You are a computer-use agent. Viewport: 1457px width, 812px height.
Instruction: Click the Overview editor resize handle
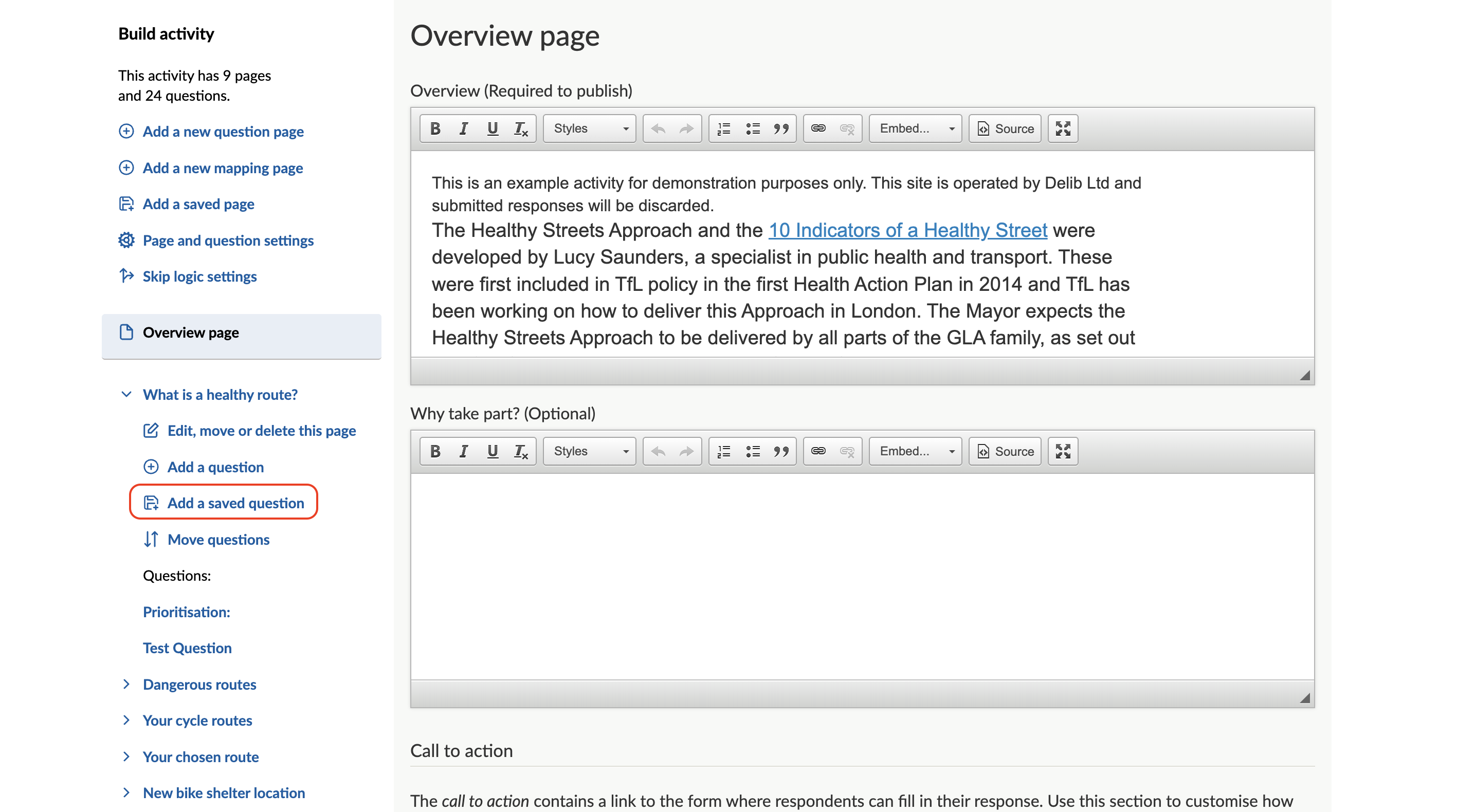[1305, 376]
